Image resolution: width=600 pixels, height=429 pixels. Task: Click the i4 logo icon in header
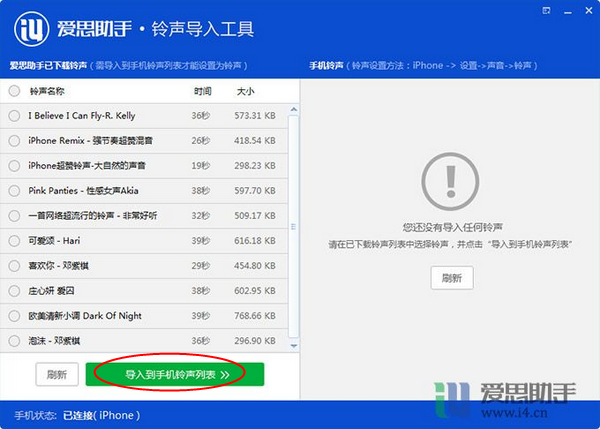click(x=31, y=29)
